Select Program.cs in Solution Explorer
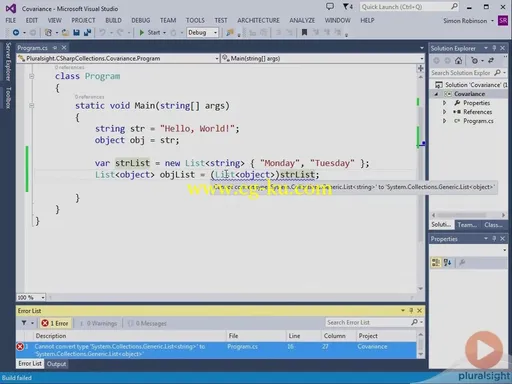The image size is (512, 384). [x=478, y=121]
